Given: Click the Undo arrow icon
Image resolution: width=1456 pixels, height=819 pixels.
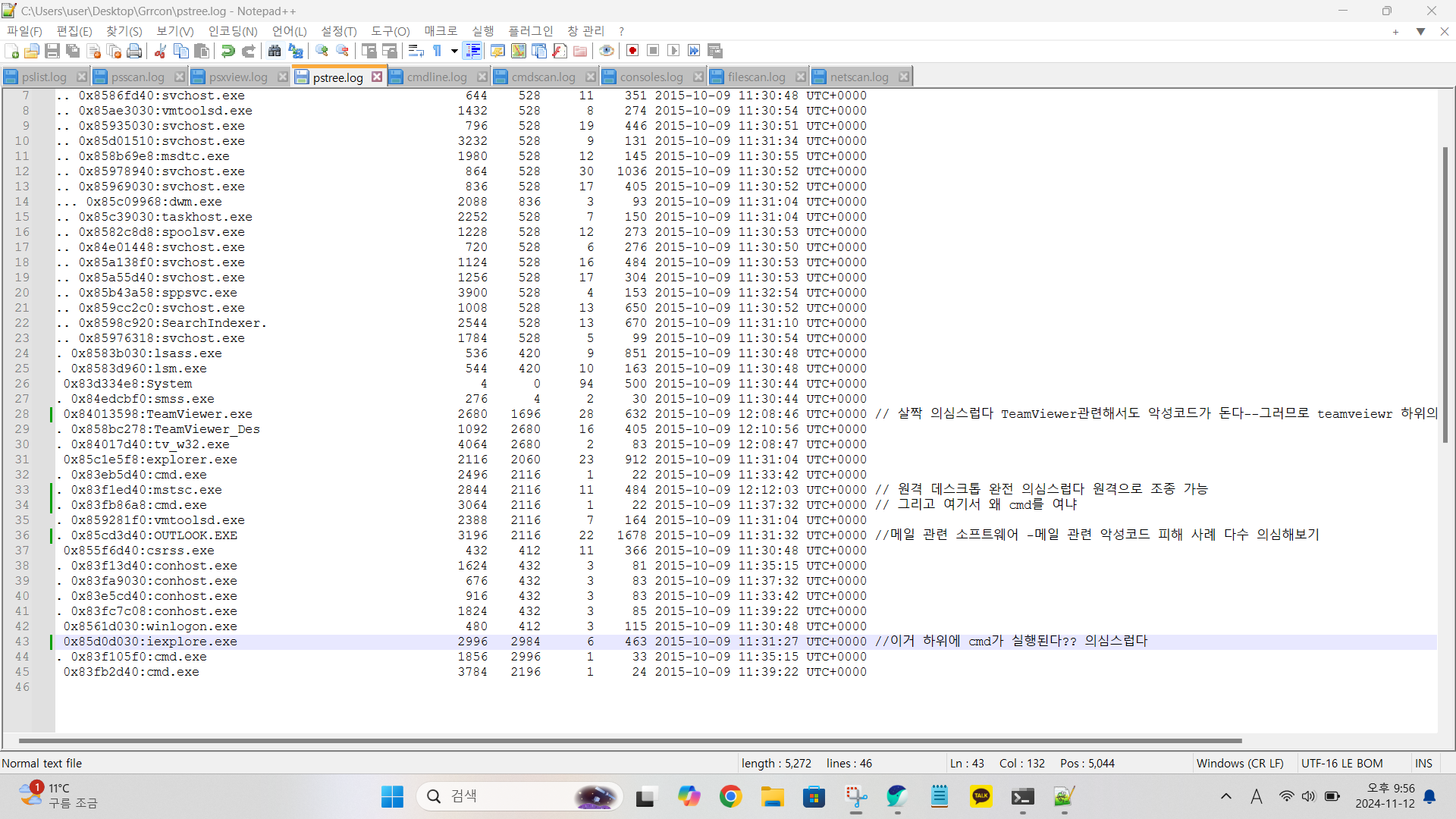Looking at the screenshot, I should 227,51.
